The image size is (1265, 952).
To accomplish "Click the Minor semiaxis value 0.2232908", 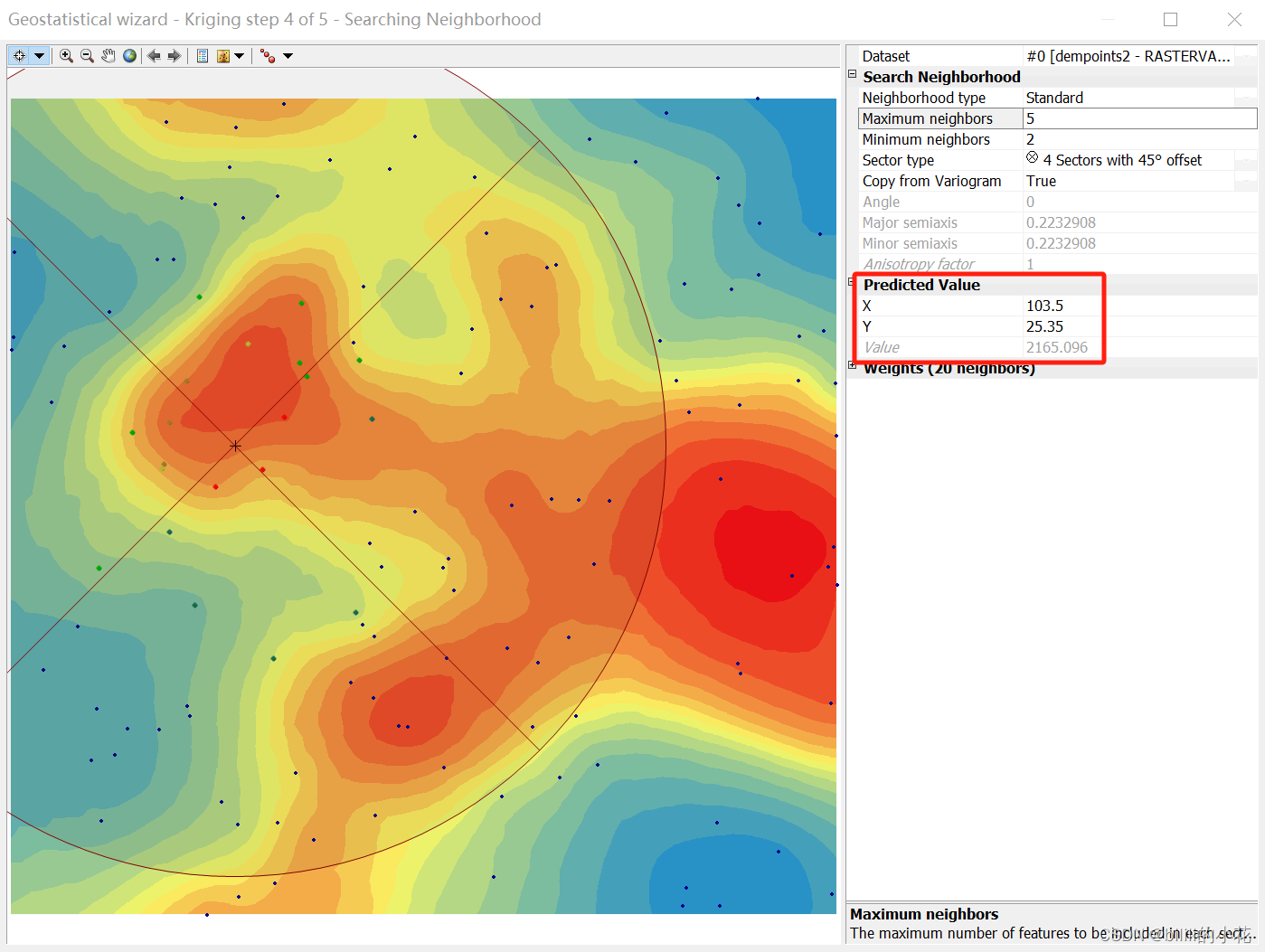I will 1061,243.
